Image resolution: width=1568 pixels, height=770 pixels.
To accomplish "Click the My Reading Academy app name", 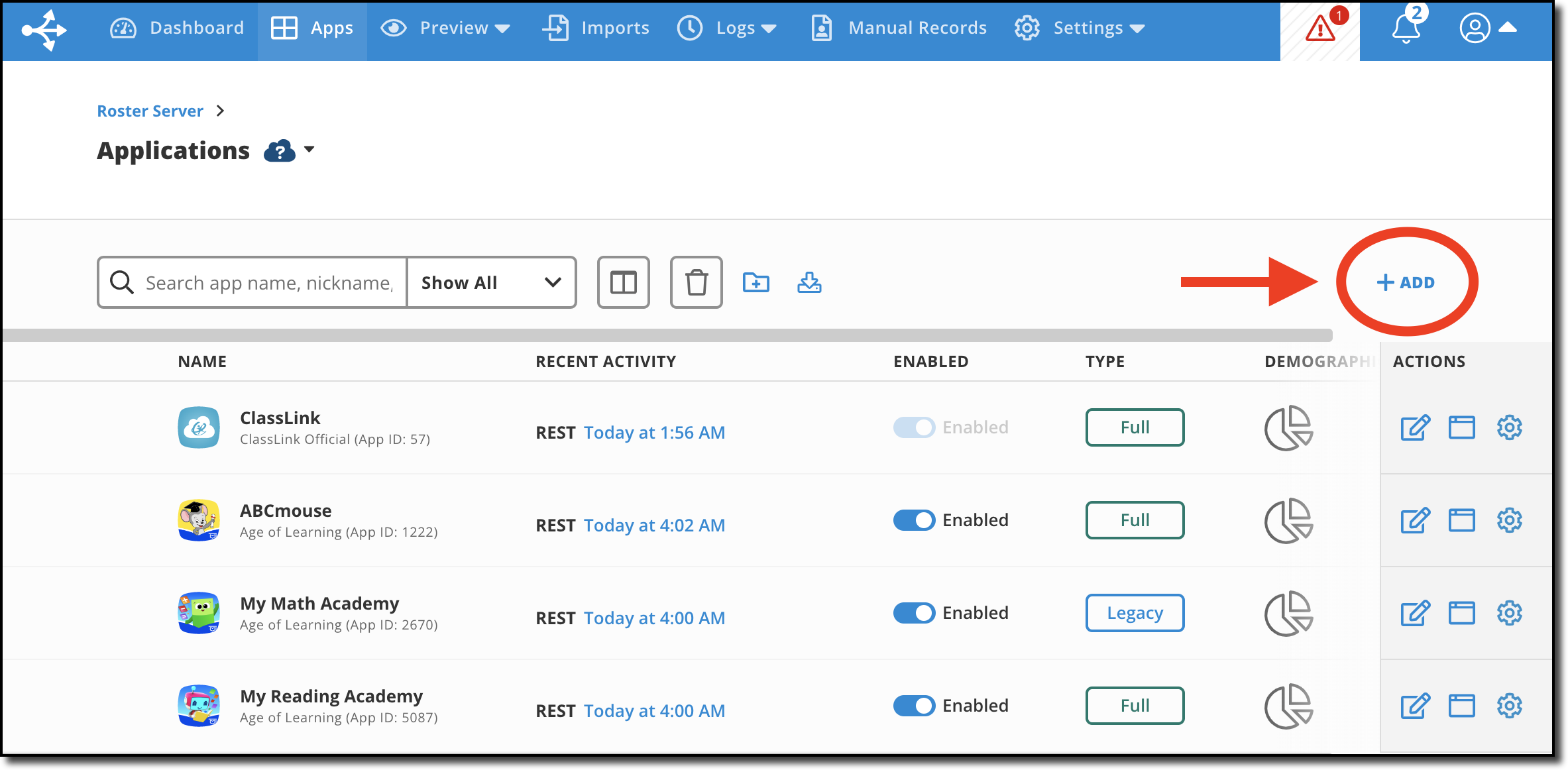I will [x=331, y=696].
